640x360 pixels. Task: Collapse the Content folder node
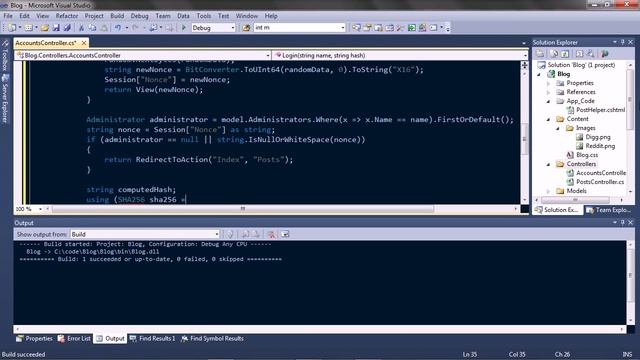(x=549, y=119)
